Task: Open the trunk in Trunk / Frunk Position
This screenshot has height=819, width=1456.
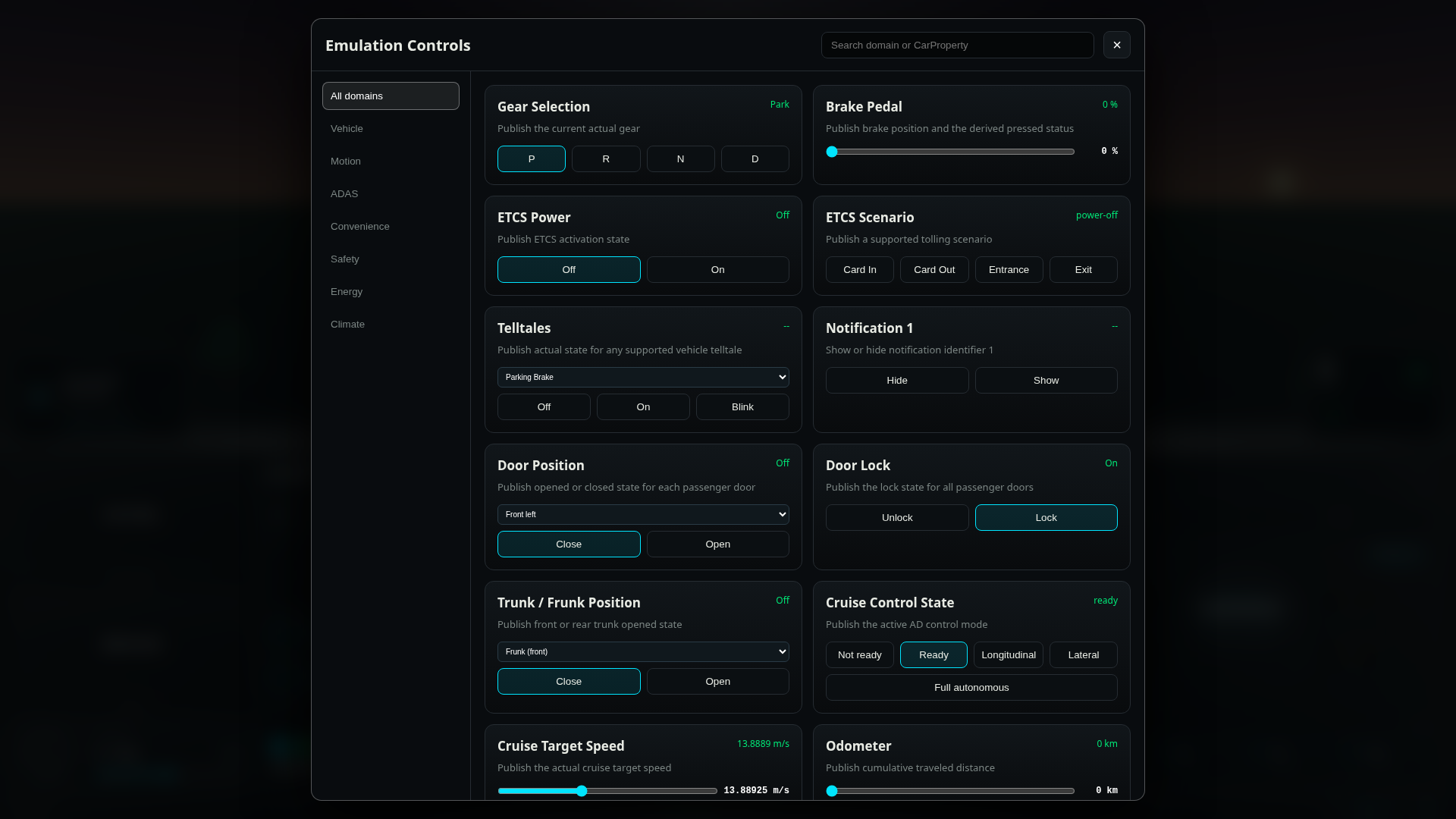Action: pos(717,681)
